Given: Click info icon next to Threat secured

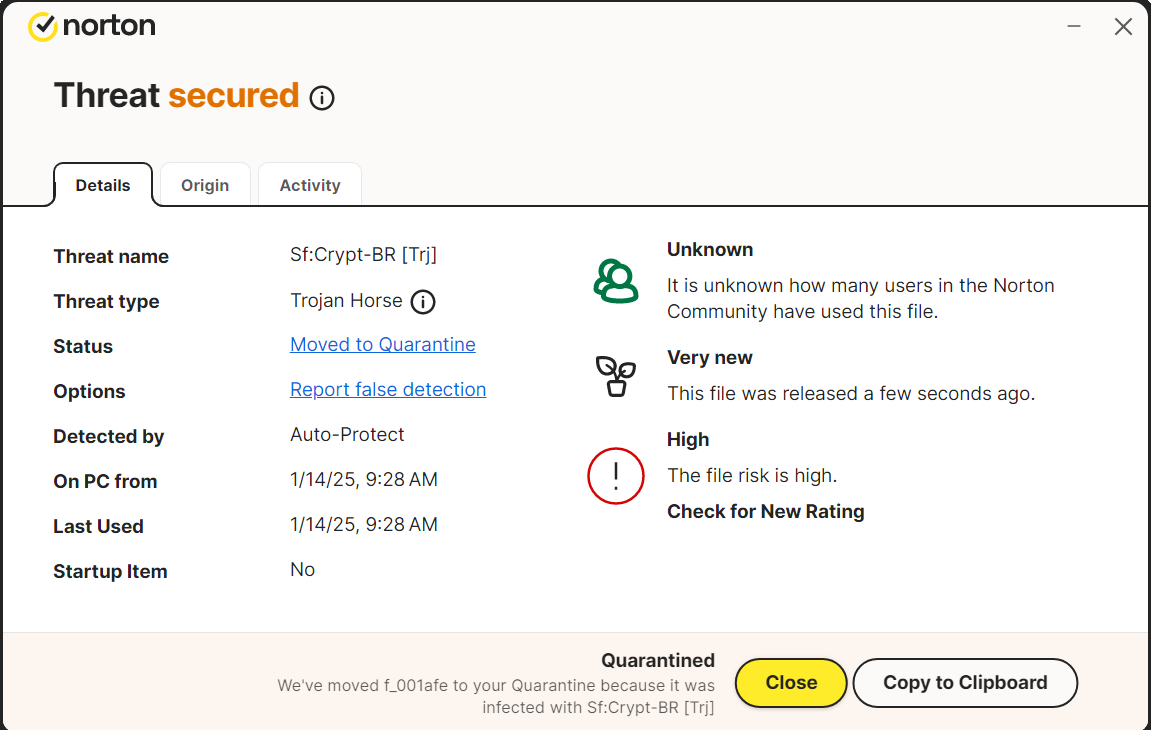Looking at the screenshot, I should [x=322, y=98].
